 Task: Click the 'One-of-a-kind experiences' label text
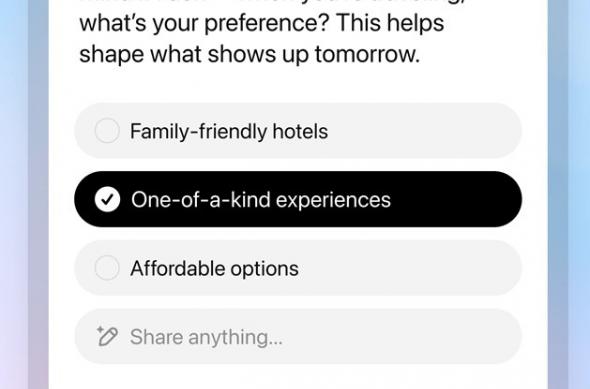click(261, 200)
